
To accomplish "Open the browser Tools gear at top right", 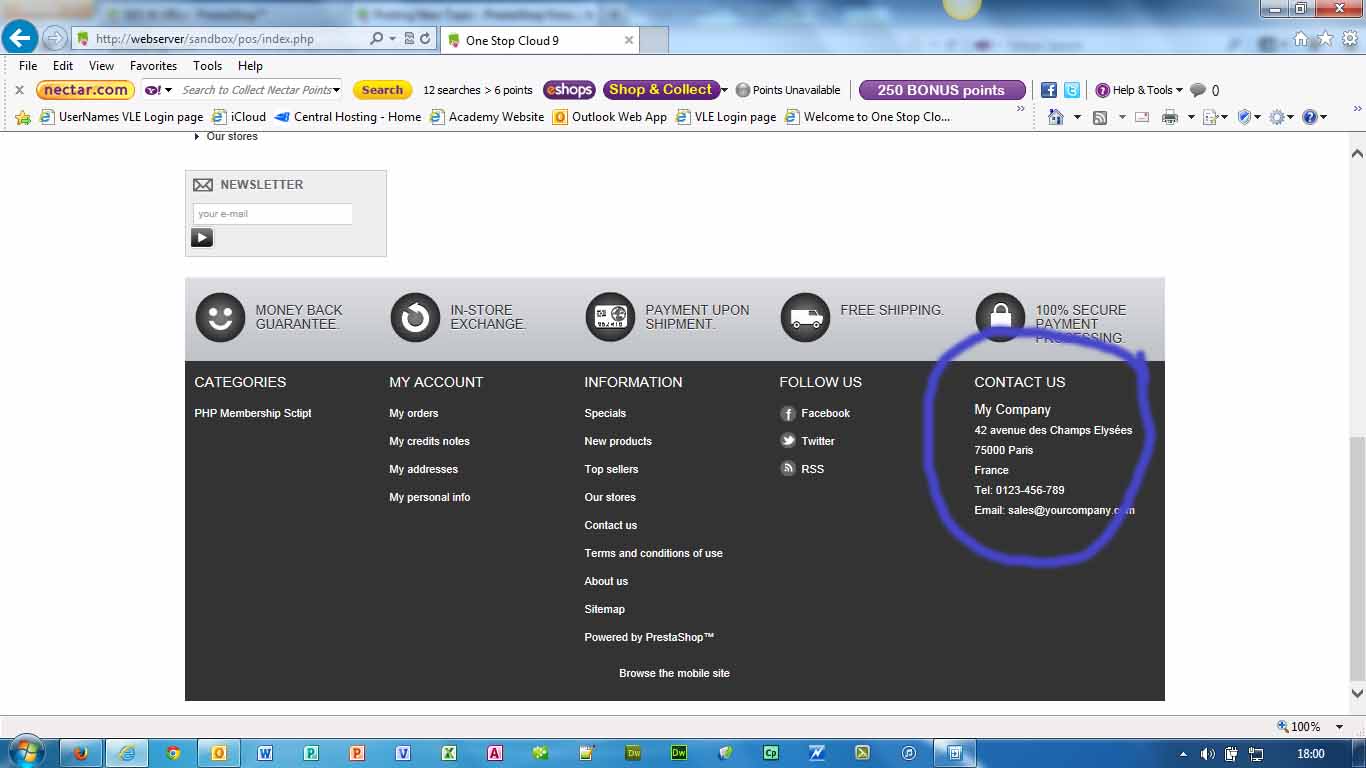I will [x=1349, y=39].
